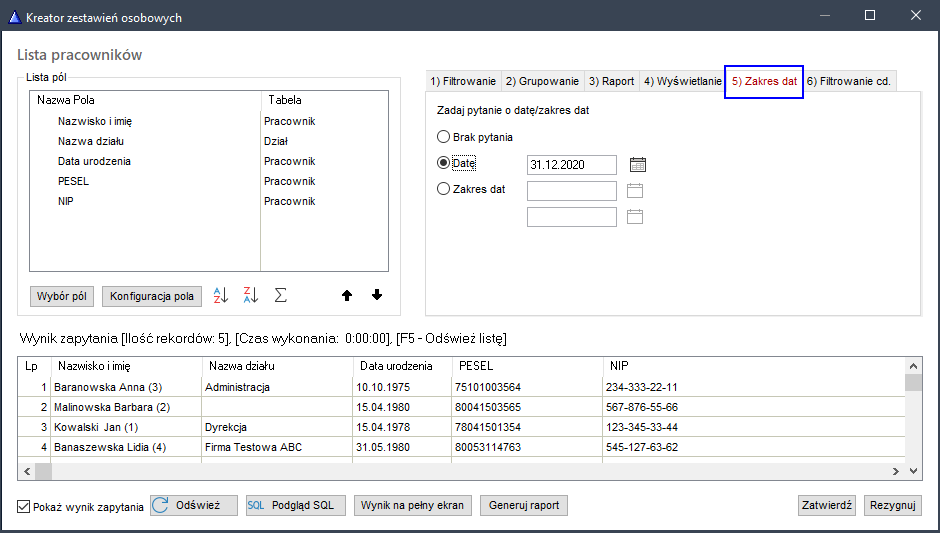
Task: Click the Wybór pól button
Action: point(62,297)
